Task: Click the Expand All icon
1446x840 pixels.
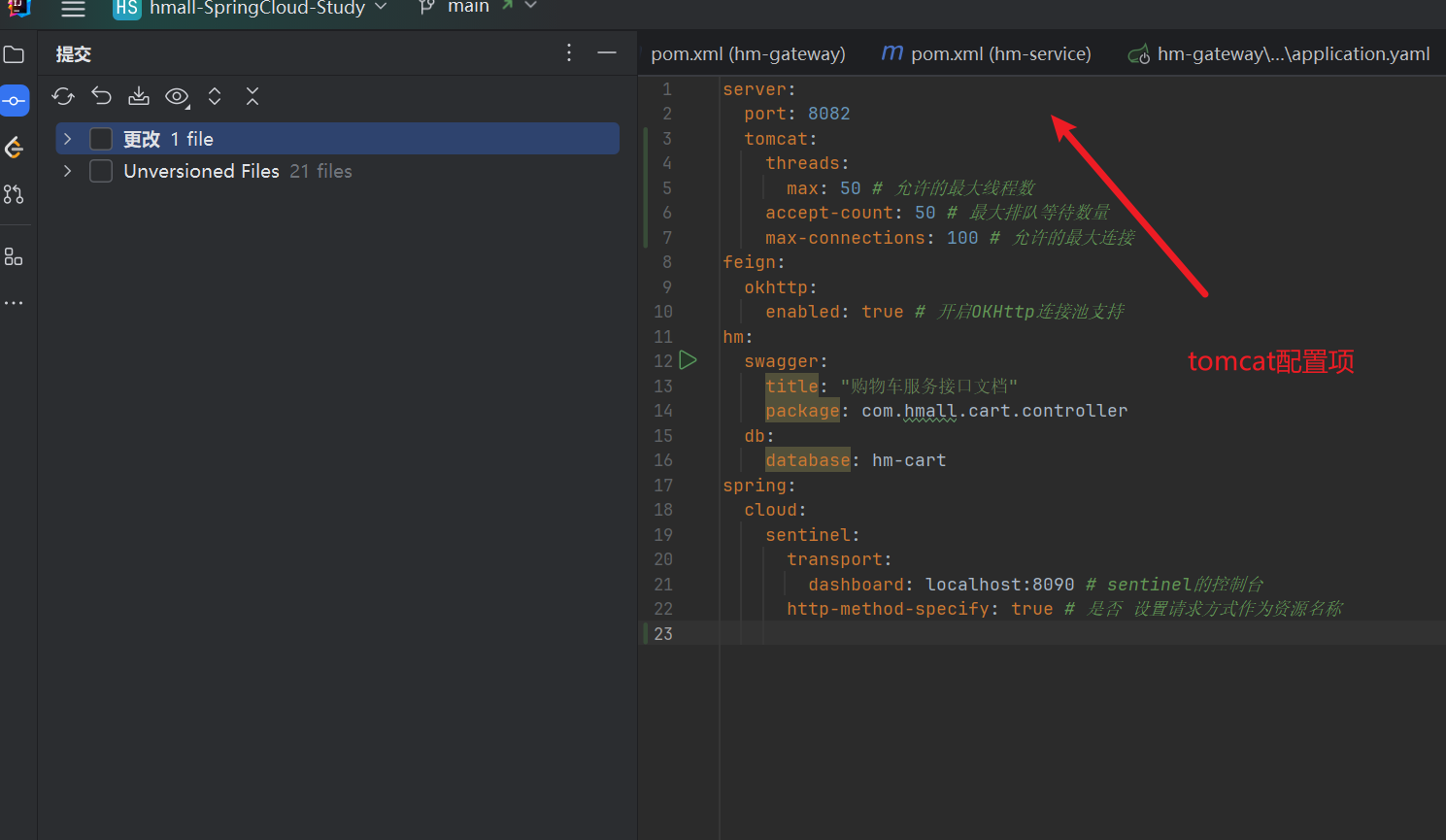Action: 215,96
